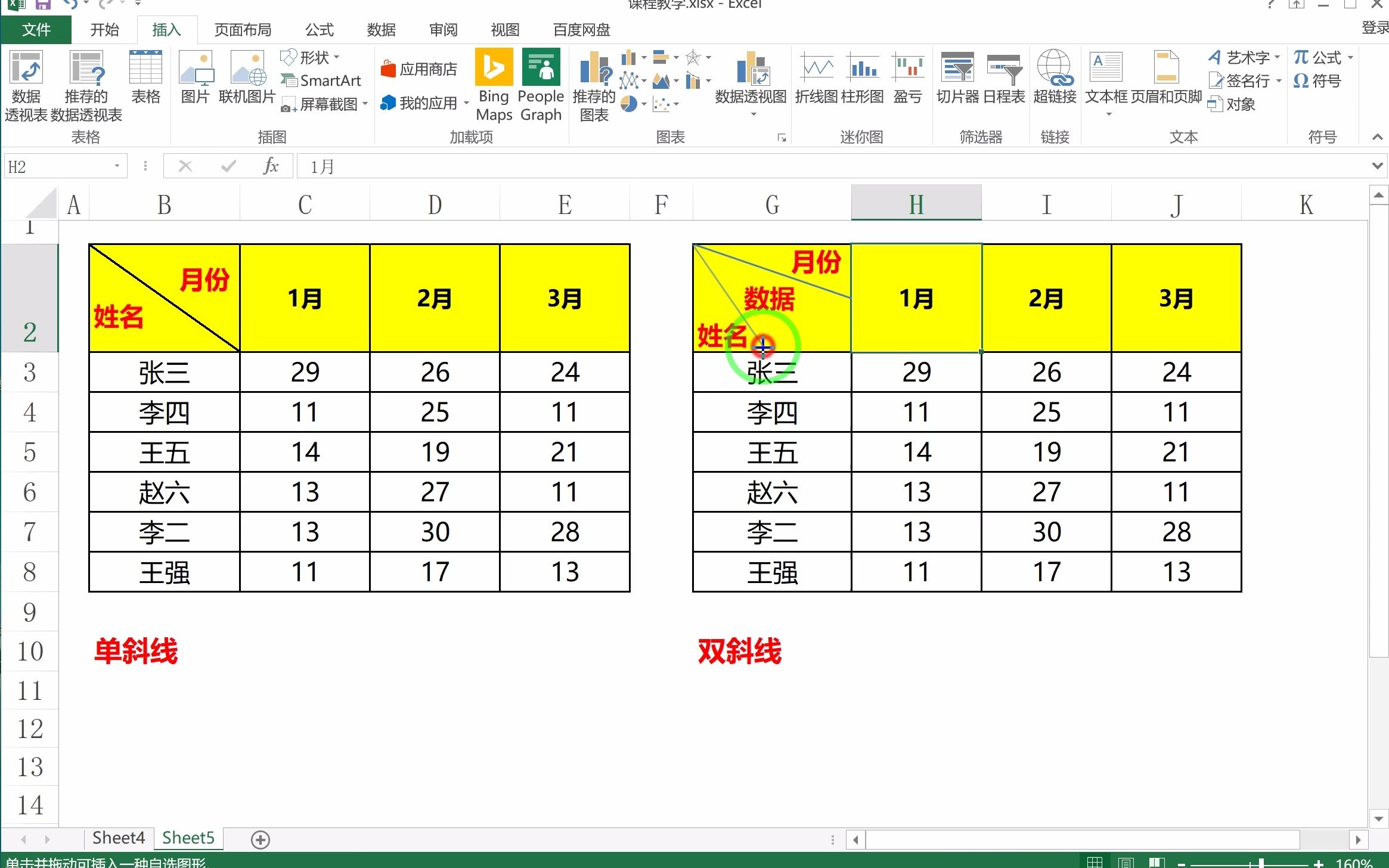Image resolution: width=1389 pixels, height=868 pixels.
Task: Switch to Page Layout view in status bar
Action: 1126,862
